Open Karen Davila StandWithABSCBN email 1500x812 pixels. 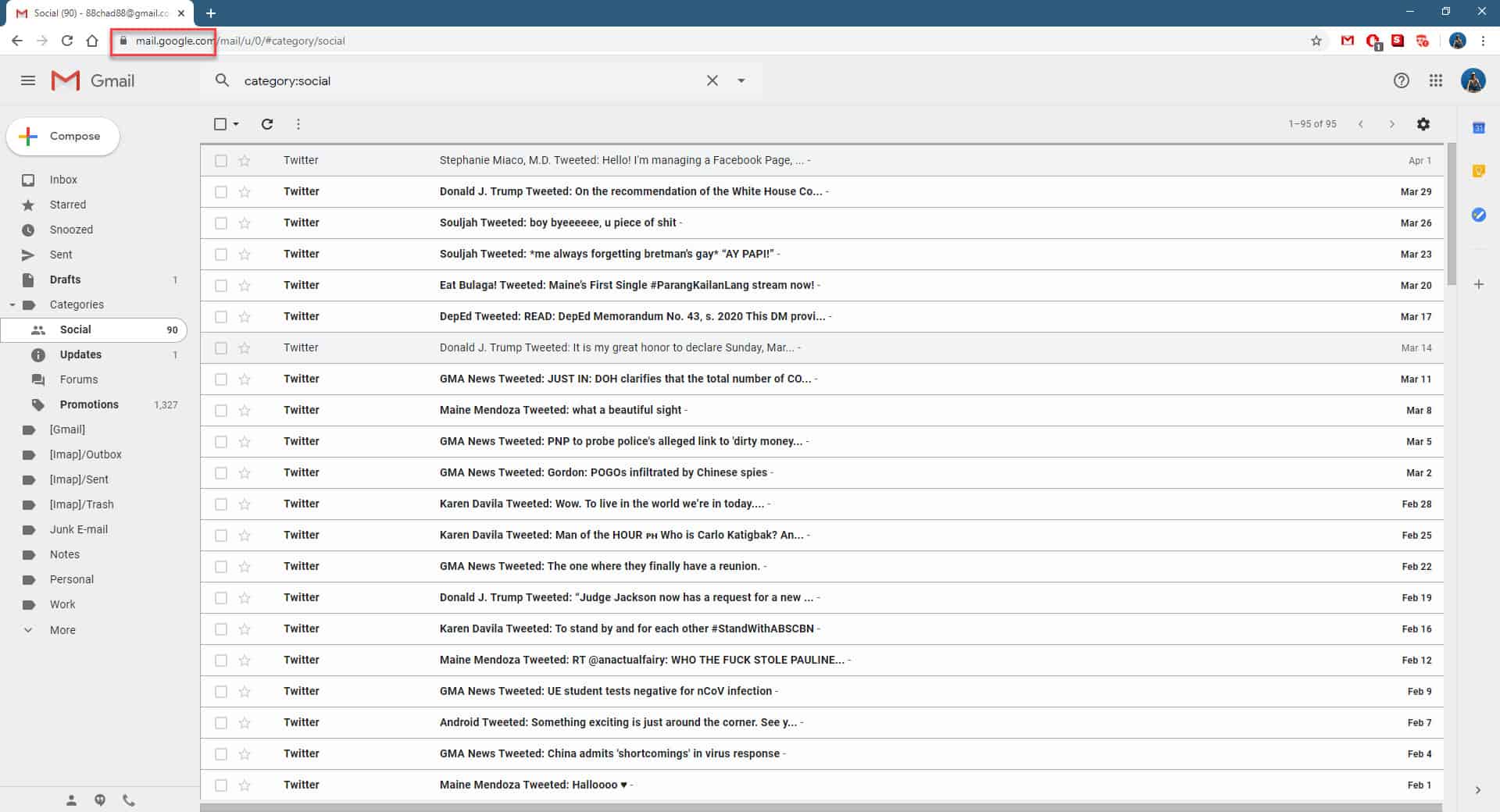[821, 629]
